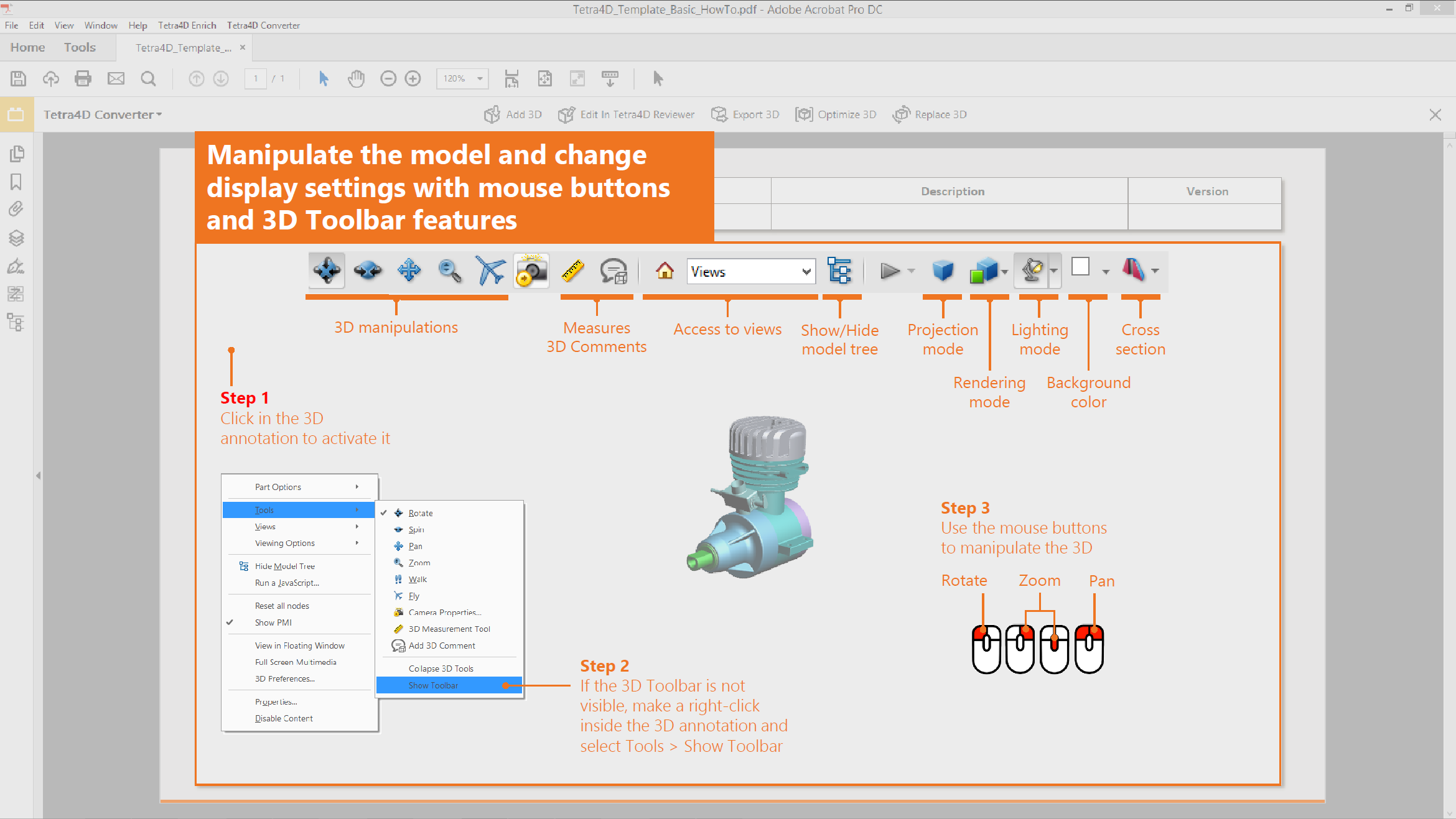Zoom in with the plus circle
This screenshot has width=1456, height=819.
point(413,78)
